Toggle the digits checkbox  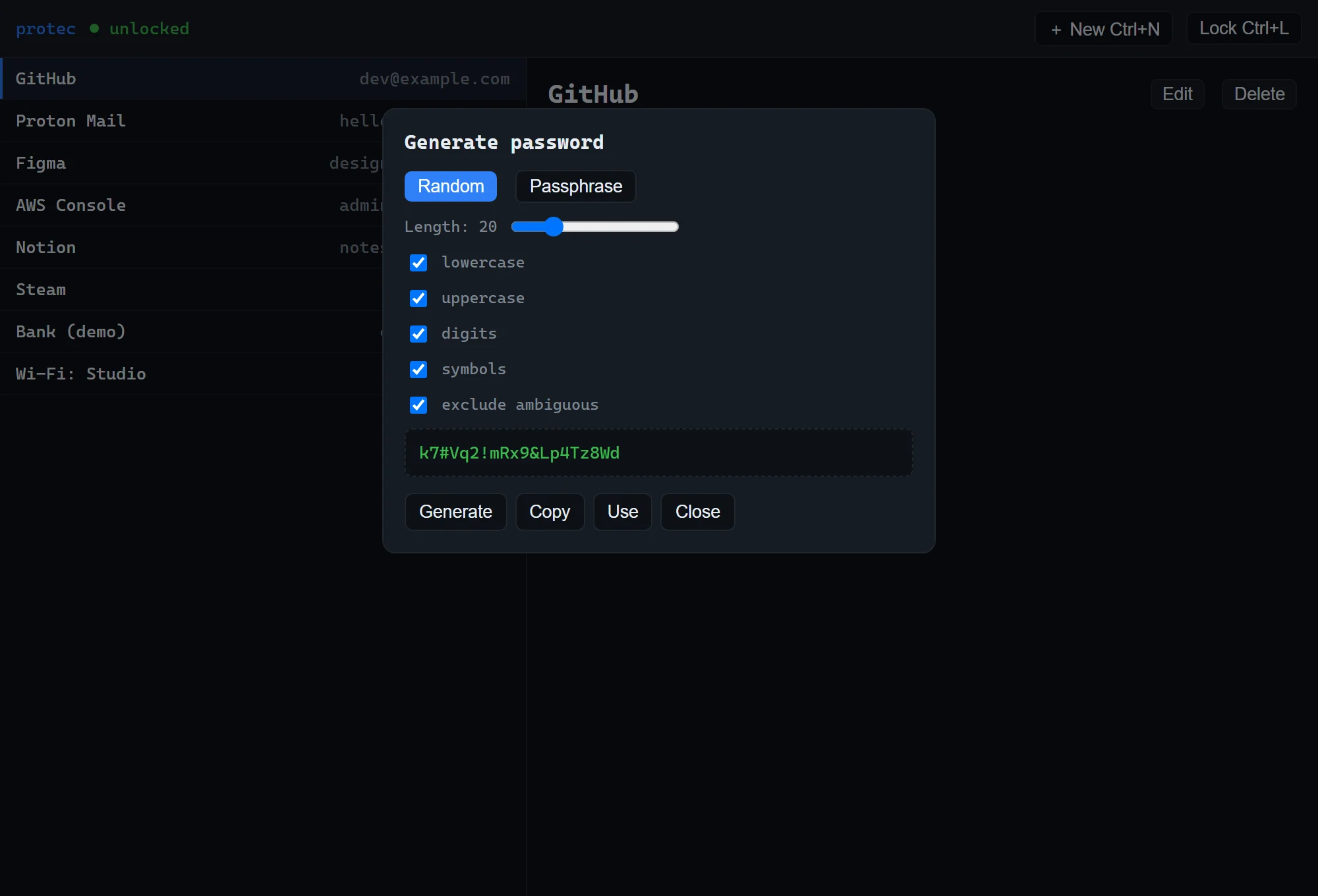pyautogui.click(x=418, y=334)
